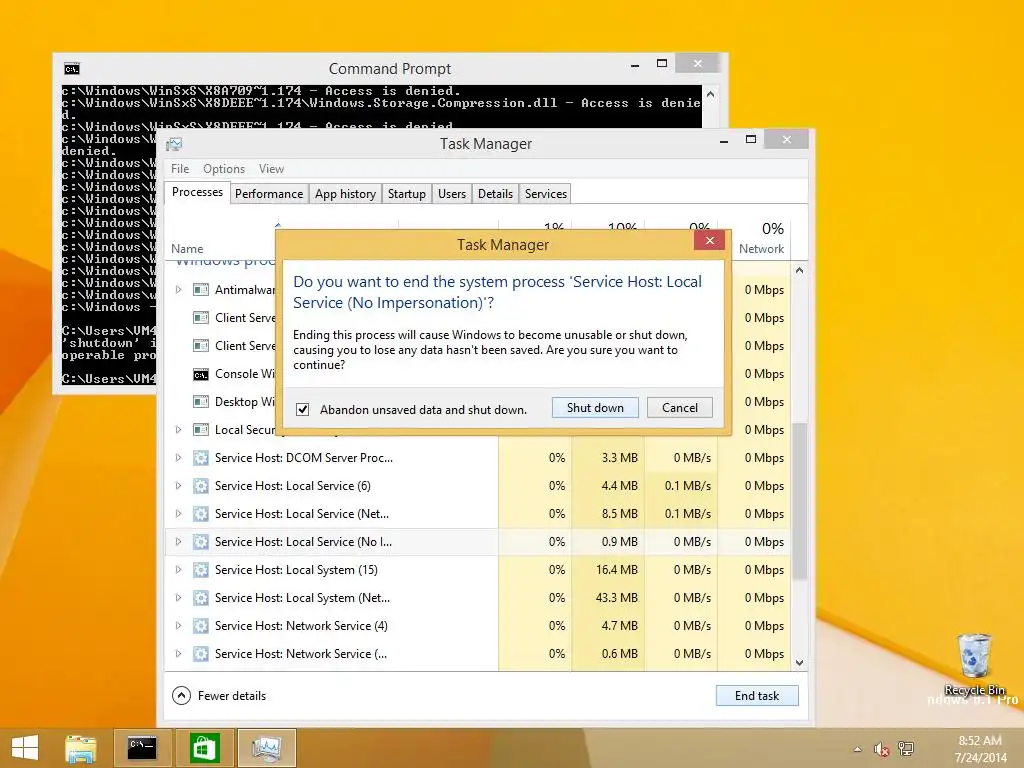Click the Local Service (Net... gear icon
The image size is (1024, 768).
pos(201,513)
